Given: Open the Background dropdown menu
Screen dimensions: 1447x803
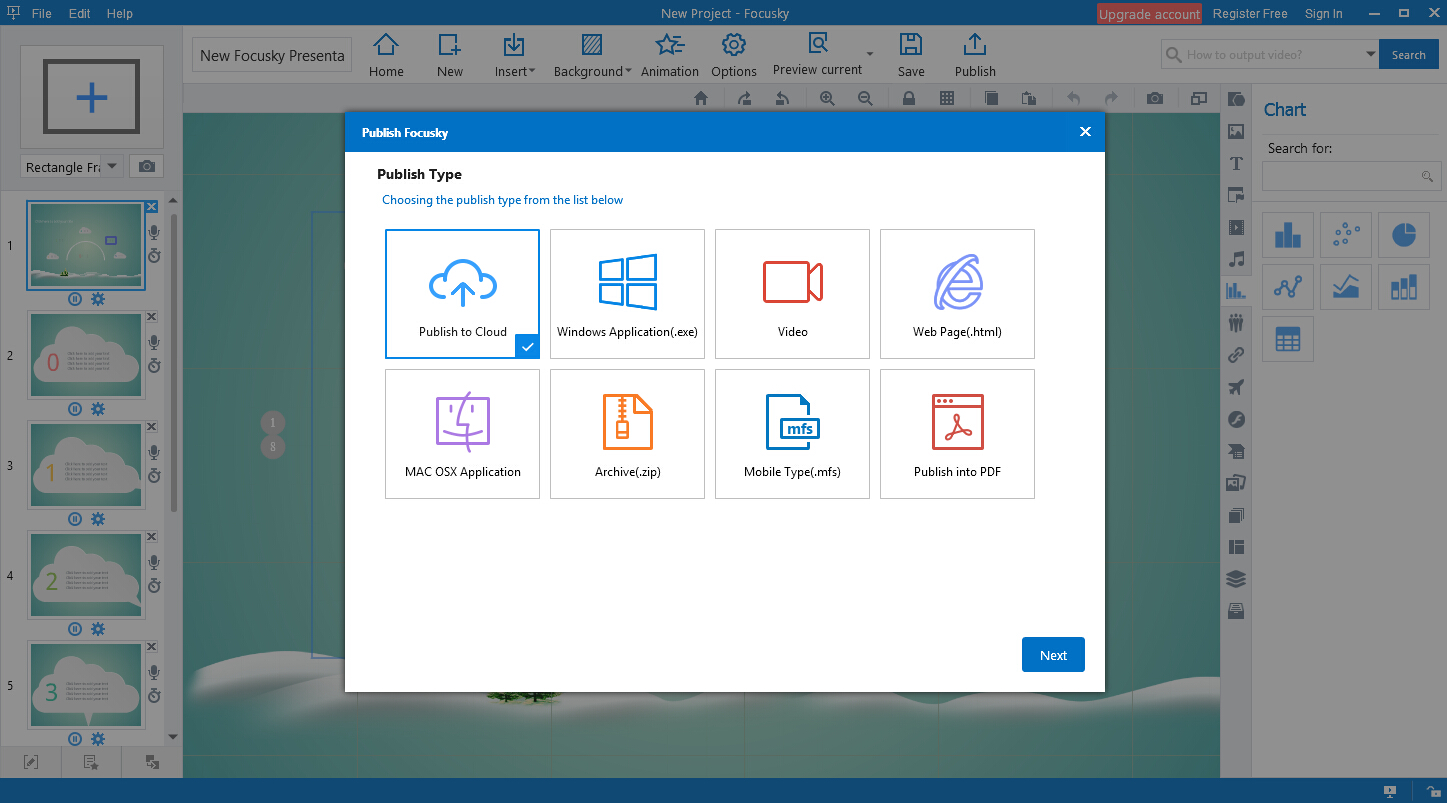Looking at the screenshot, I should (592, 55).
